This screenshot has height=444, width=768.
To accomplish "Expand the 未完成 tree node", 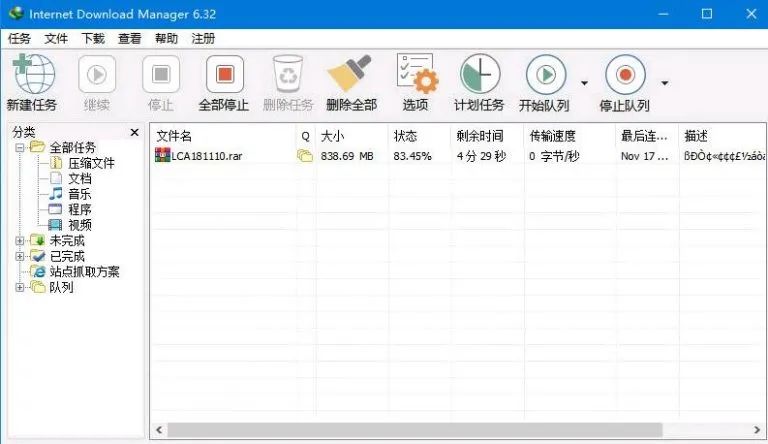I will pos(20,241).
